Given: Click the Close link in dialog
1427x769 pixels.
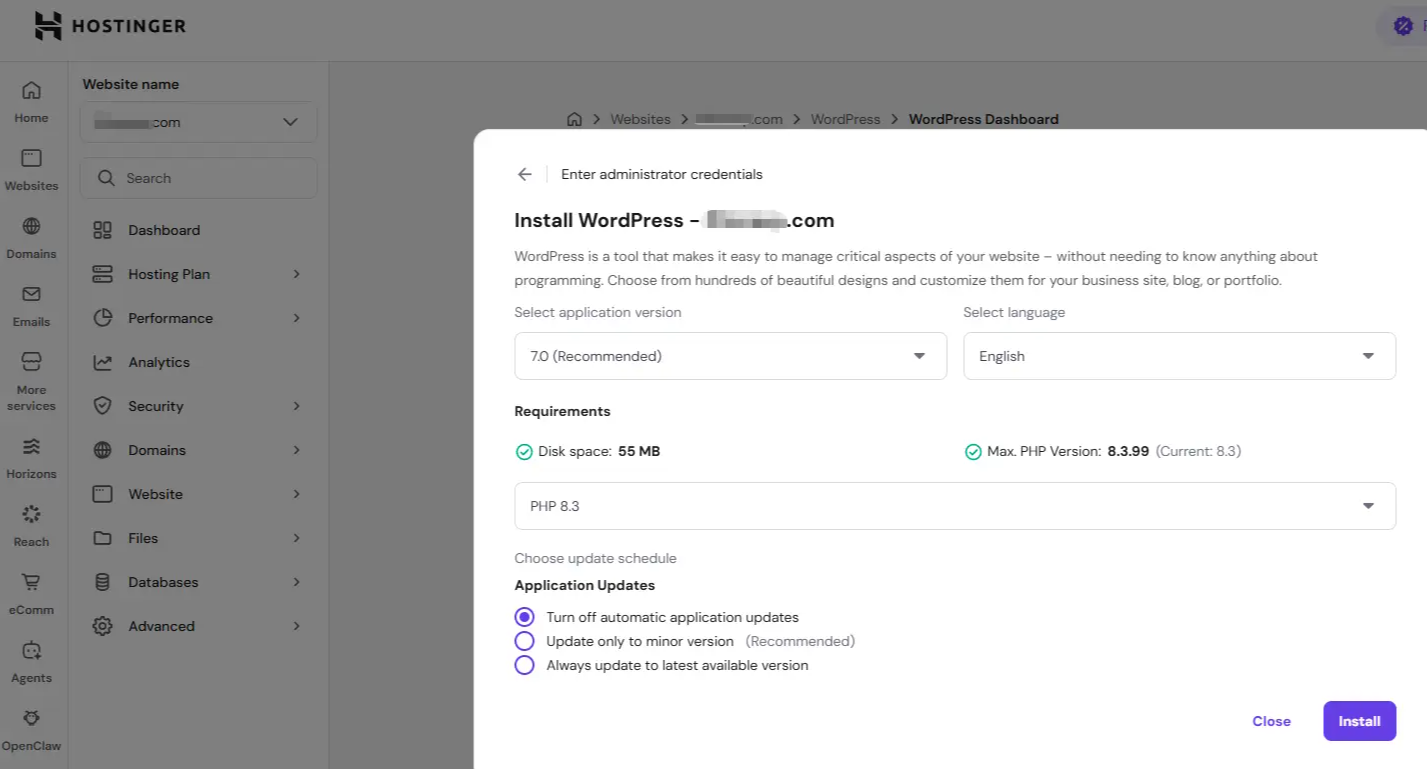Looking at the screenshot, I should (1271, 721).
